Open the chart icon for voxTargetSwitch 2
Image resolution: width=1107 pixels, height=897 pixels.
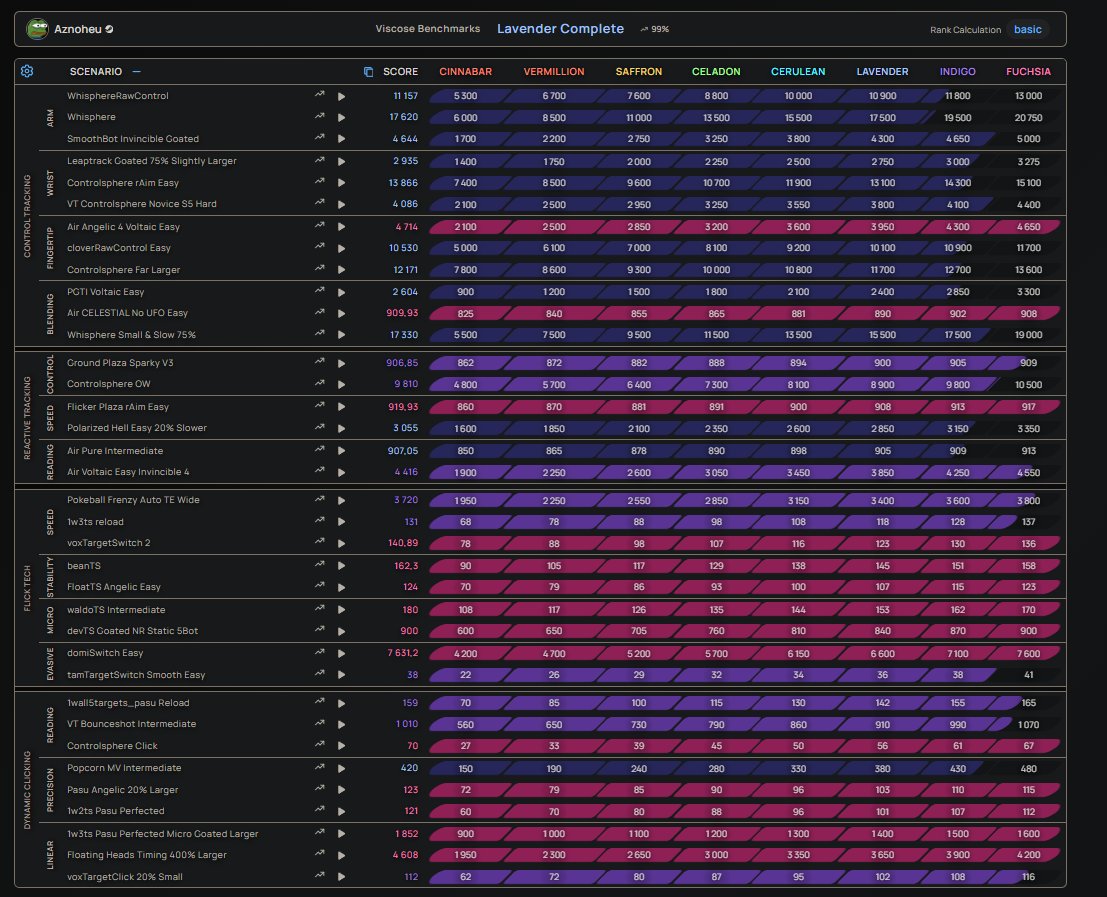pyautogui.click(x=320, y=542)
